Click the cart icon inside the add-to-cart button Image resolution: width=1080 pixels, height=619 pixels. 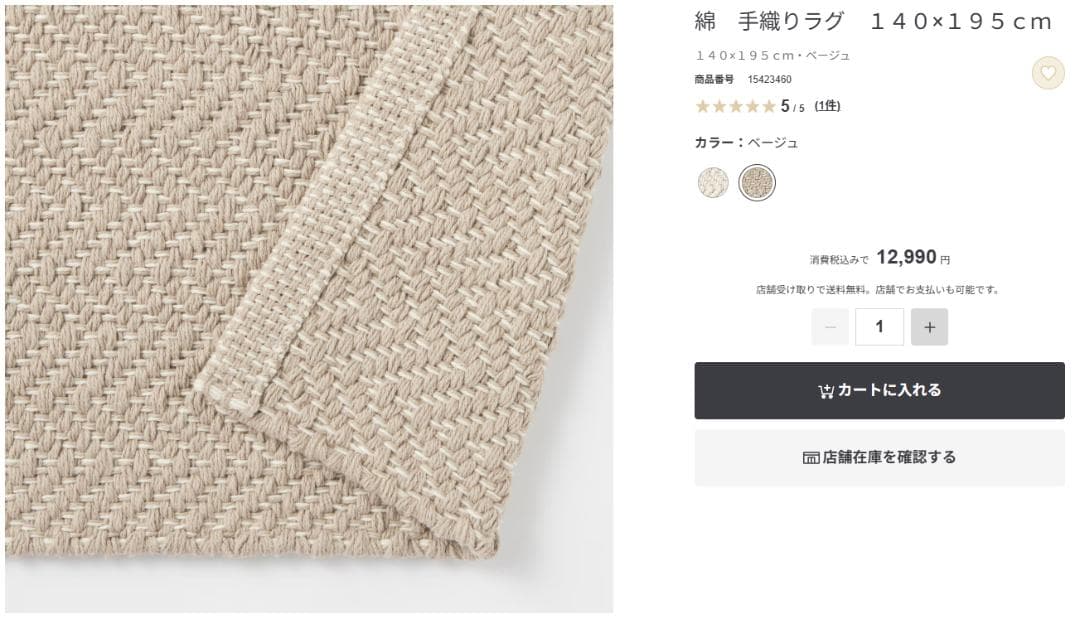(826, 391)
